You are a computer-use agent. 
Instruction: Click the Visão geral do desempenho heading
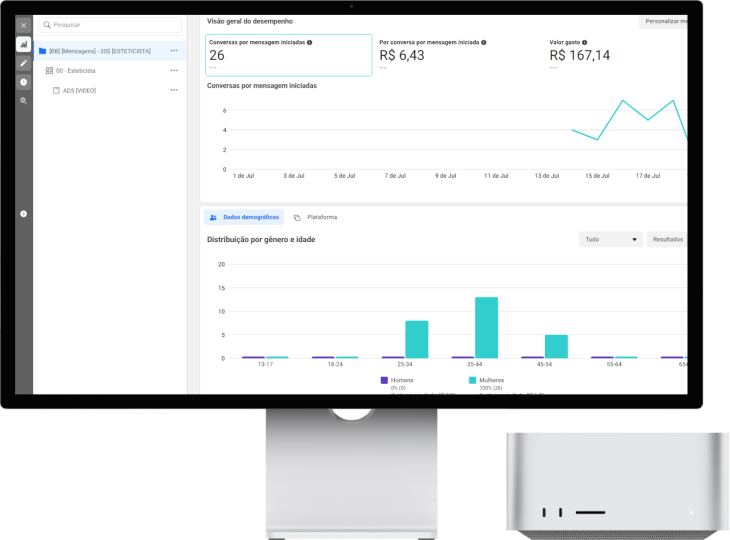(250, 21)
